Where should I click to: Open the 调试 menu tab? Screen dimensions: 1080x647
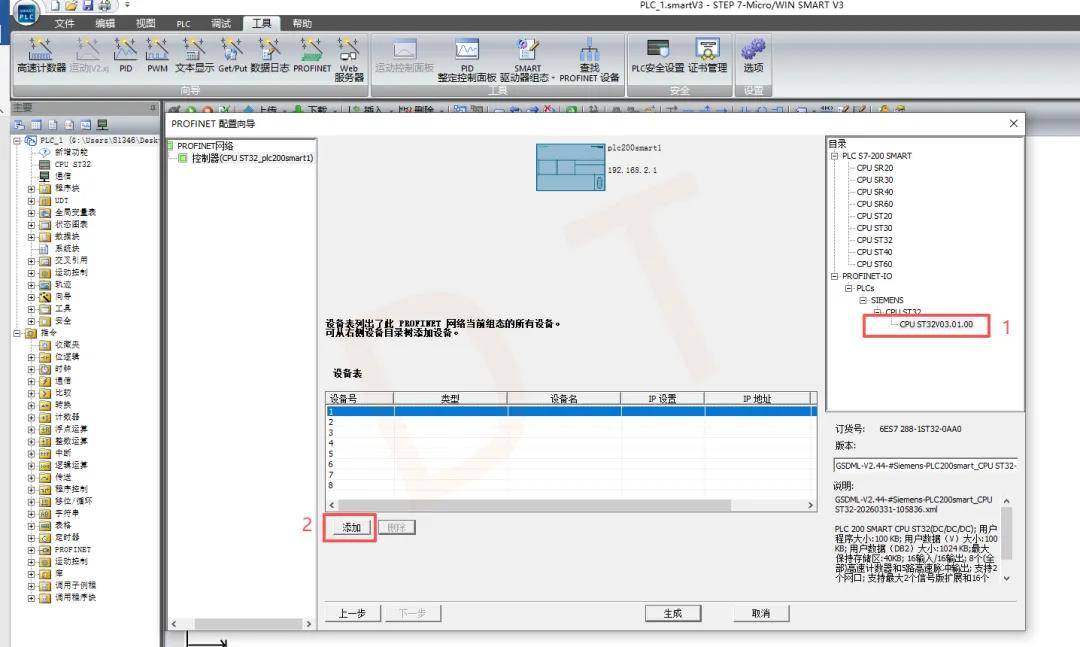[x=221, y=23]
